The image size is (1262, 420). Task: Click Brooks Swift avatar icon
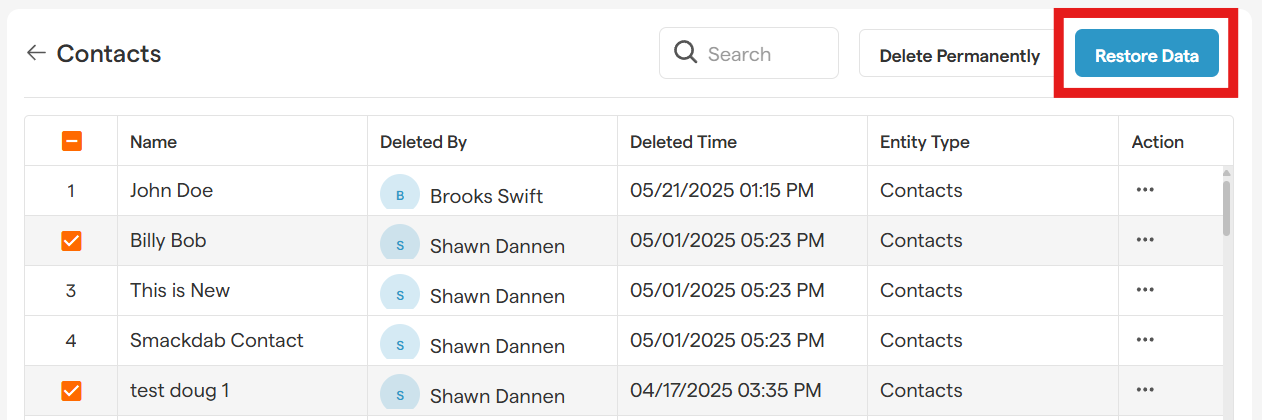tap(400, 193)
